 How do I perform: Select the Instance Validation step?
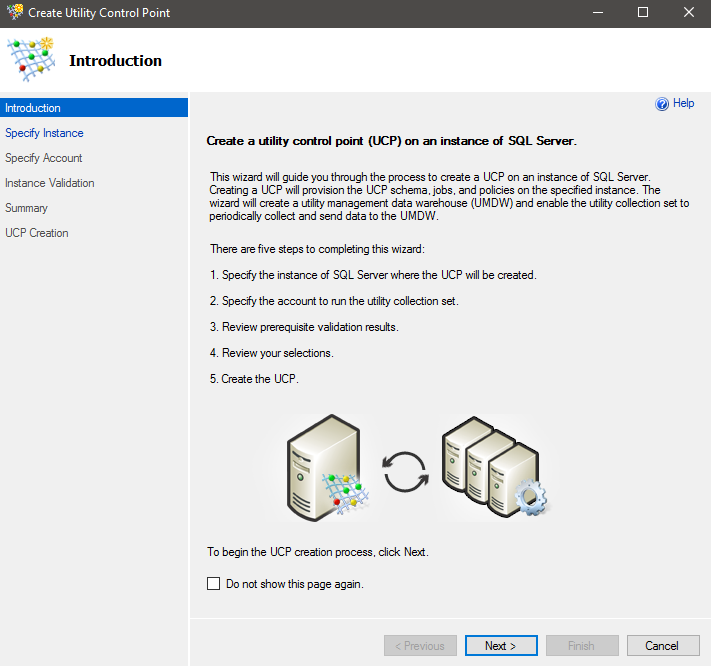pos(49,183)
